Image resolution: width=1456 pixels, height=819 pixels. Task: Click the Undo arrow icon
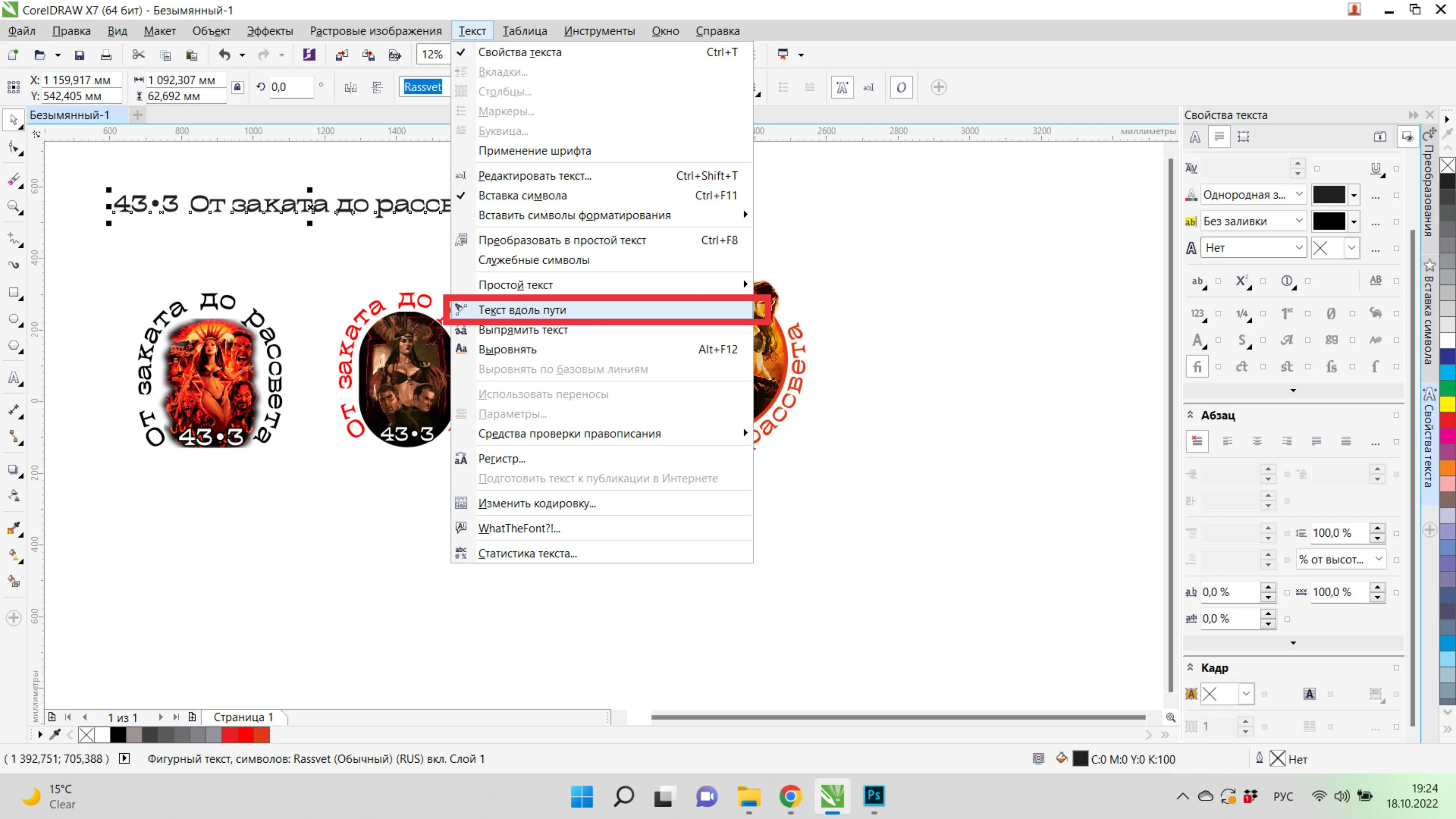coord(224,55)
